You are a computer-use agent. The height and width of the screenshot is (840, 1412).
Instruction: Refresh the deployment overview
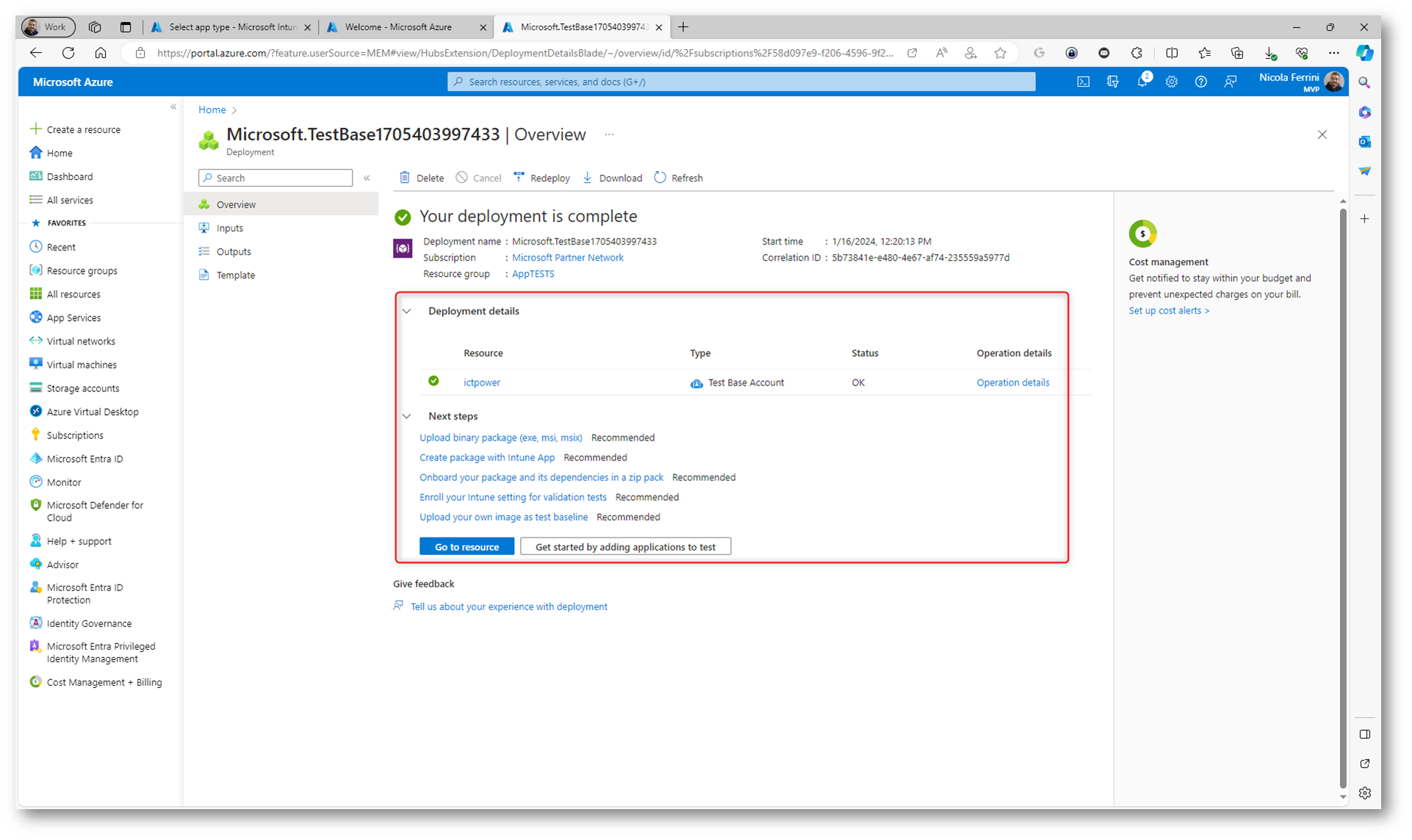click(x=677, y=178)
